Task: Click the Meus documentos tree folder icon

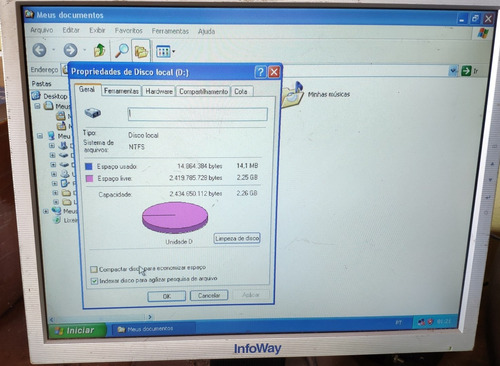Action: (x=48, y=106)
